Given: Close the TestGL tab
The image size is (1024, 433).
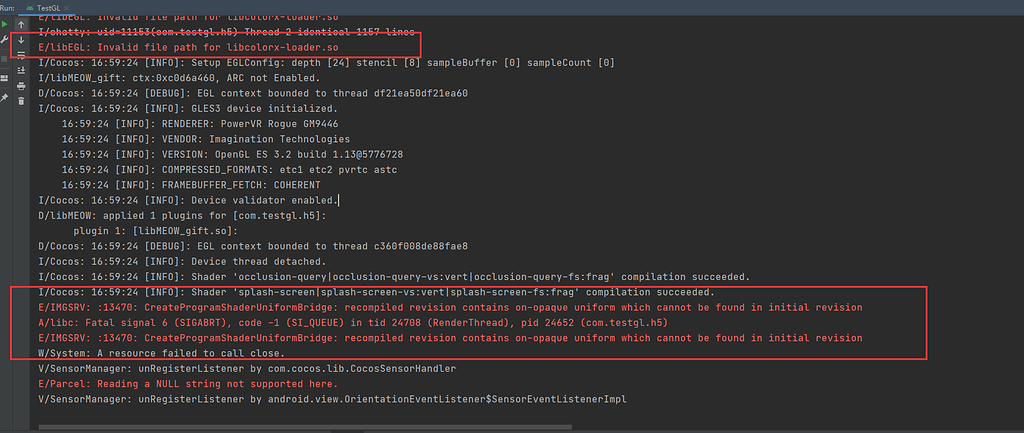Looking at the screenshot, I should point(69,7).
